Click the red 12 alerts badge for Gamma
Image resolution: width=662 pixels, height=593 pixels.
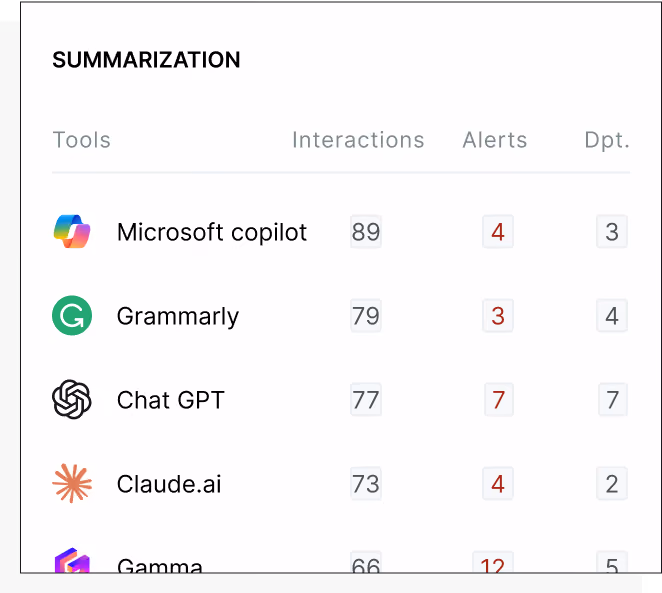pyautogui.click(x=493, y=562)
